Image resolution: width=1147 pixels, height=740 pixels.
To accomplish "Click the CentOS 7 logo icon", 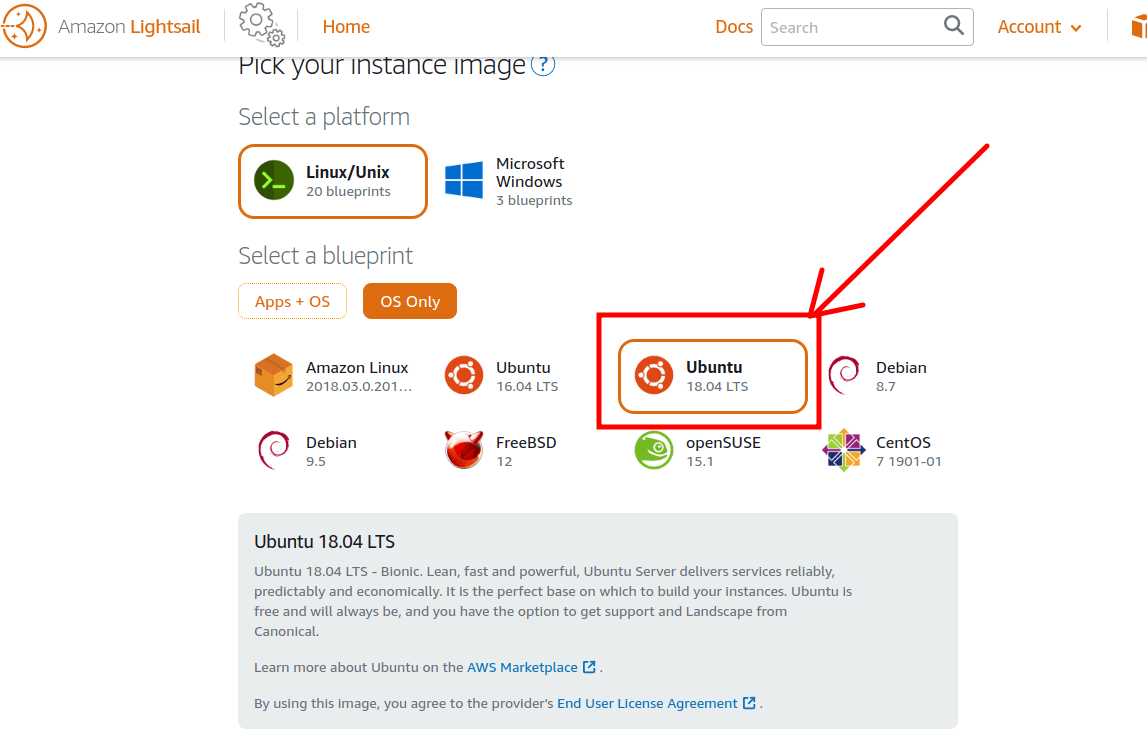I will tap(843, 450).
